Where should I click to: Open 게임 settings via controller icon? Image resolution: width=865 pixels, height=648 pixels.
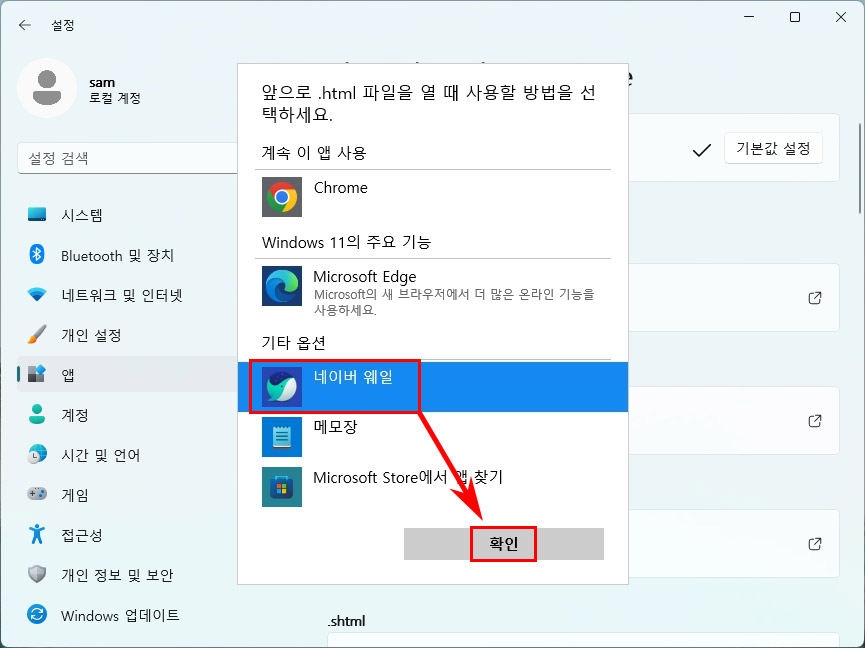pyautogui.click(x=36, y=494)
